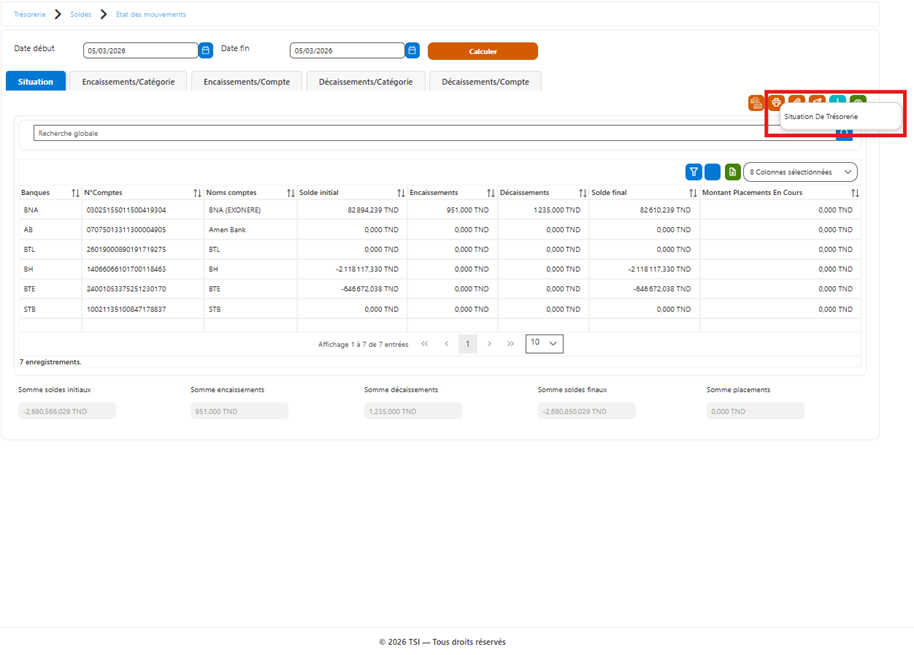This screenshot has width=914, height=655.
Task: Click the orange printer icon
Action: 776,103
